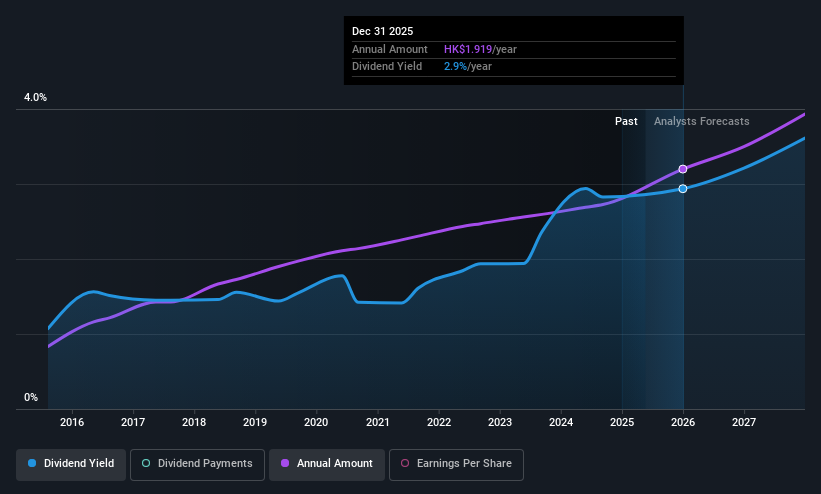Click the 4.0% y-axis label
821x494 pixels.
coord(35,97)
